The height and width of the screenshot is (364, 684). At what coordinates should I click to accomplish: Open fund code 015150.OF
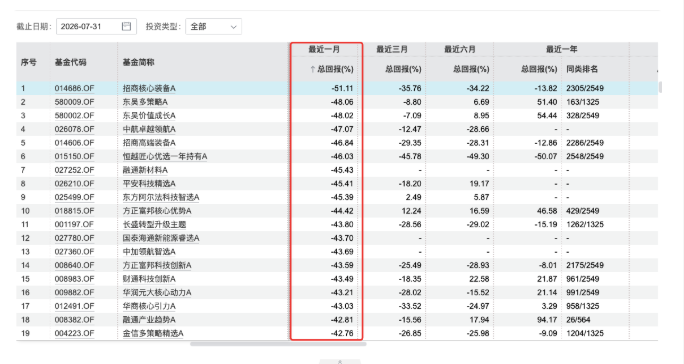coord(74,156)
